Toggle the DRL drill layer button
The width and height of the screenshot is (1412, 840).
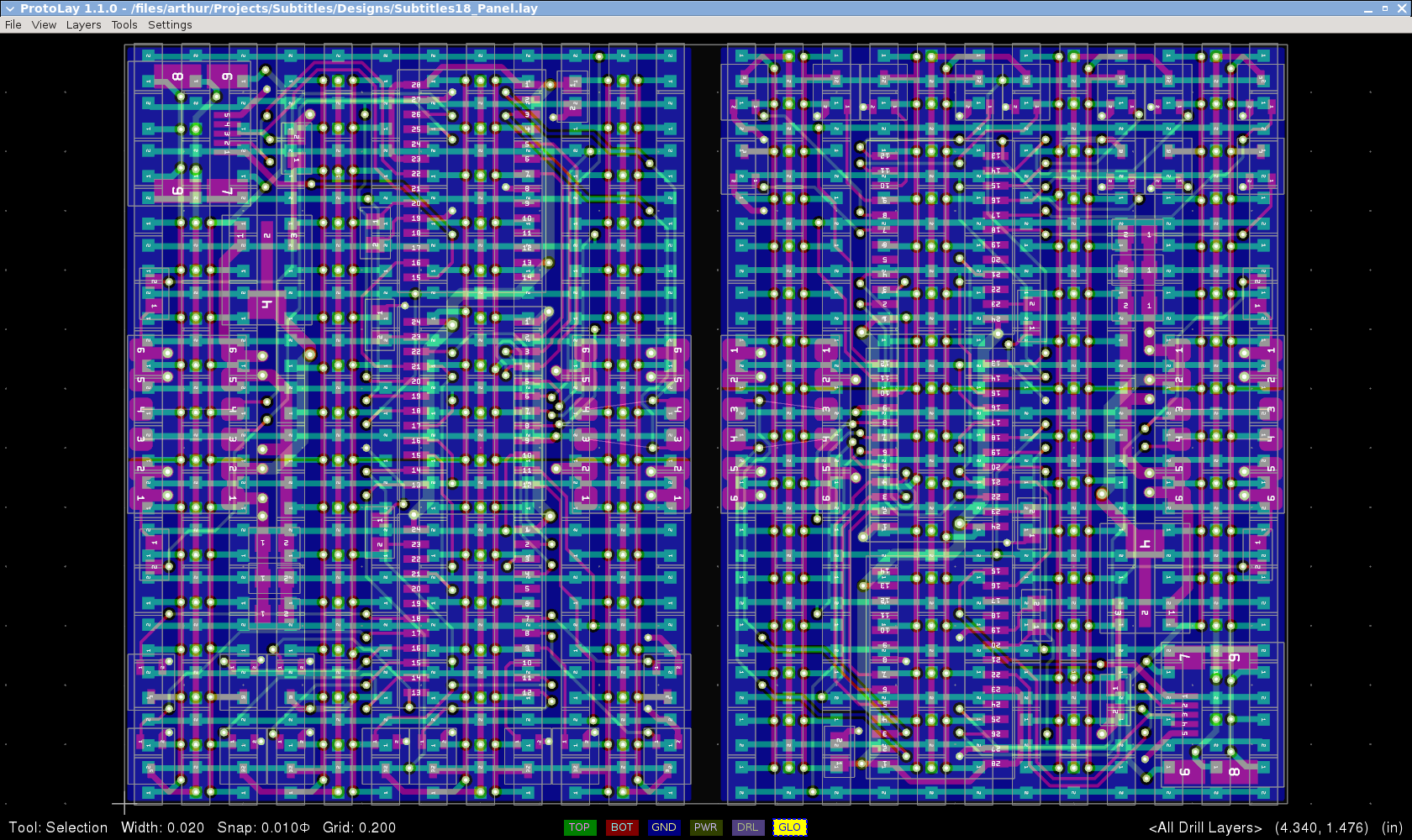[747, 827]
